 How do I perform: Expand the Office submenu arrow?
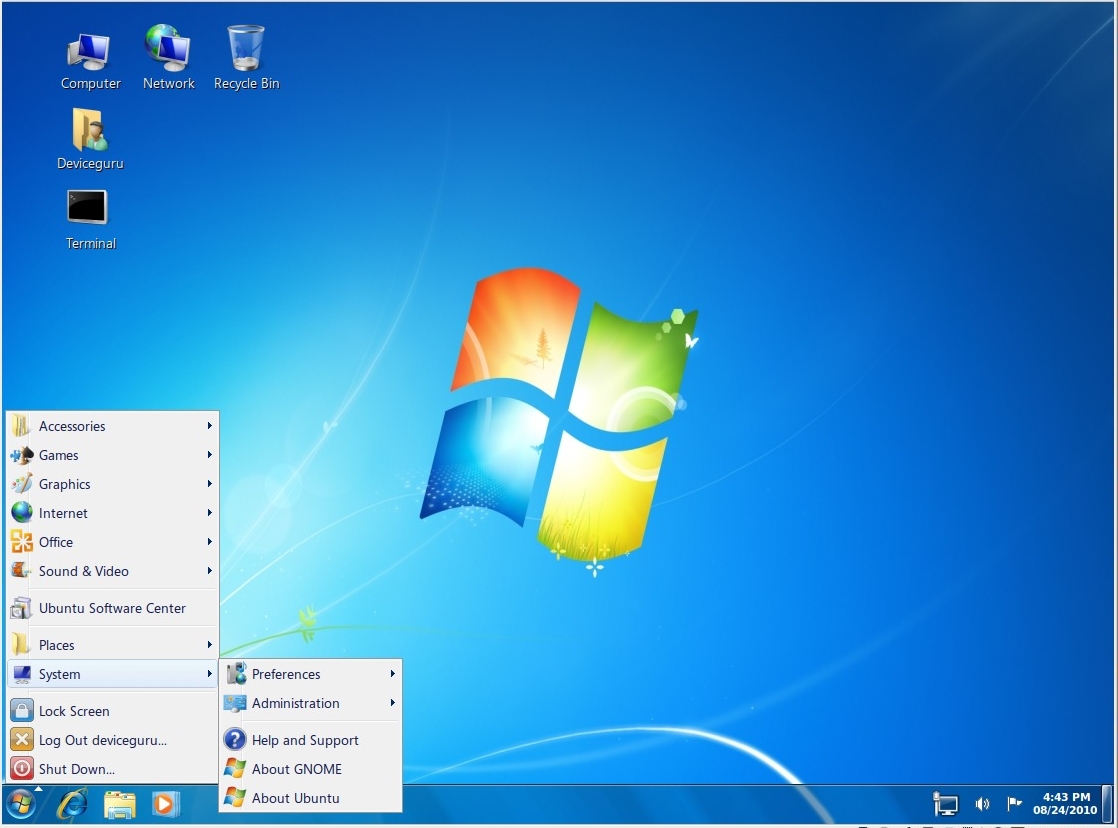click(210, 541)
